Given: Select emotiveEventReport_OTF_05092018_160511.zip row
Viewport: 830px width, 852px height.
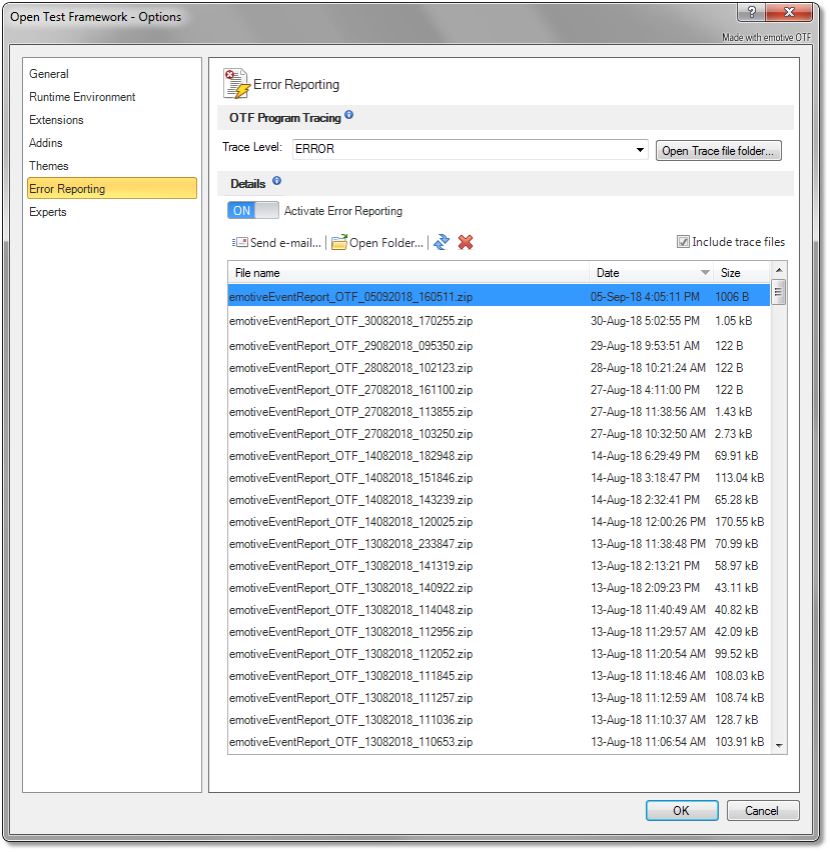Looking at the screenshot, I should tap(499, 296).
